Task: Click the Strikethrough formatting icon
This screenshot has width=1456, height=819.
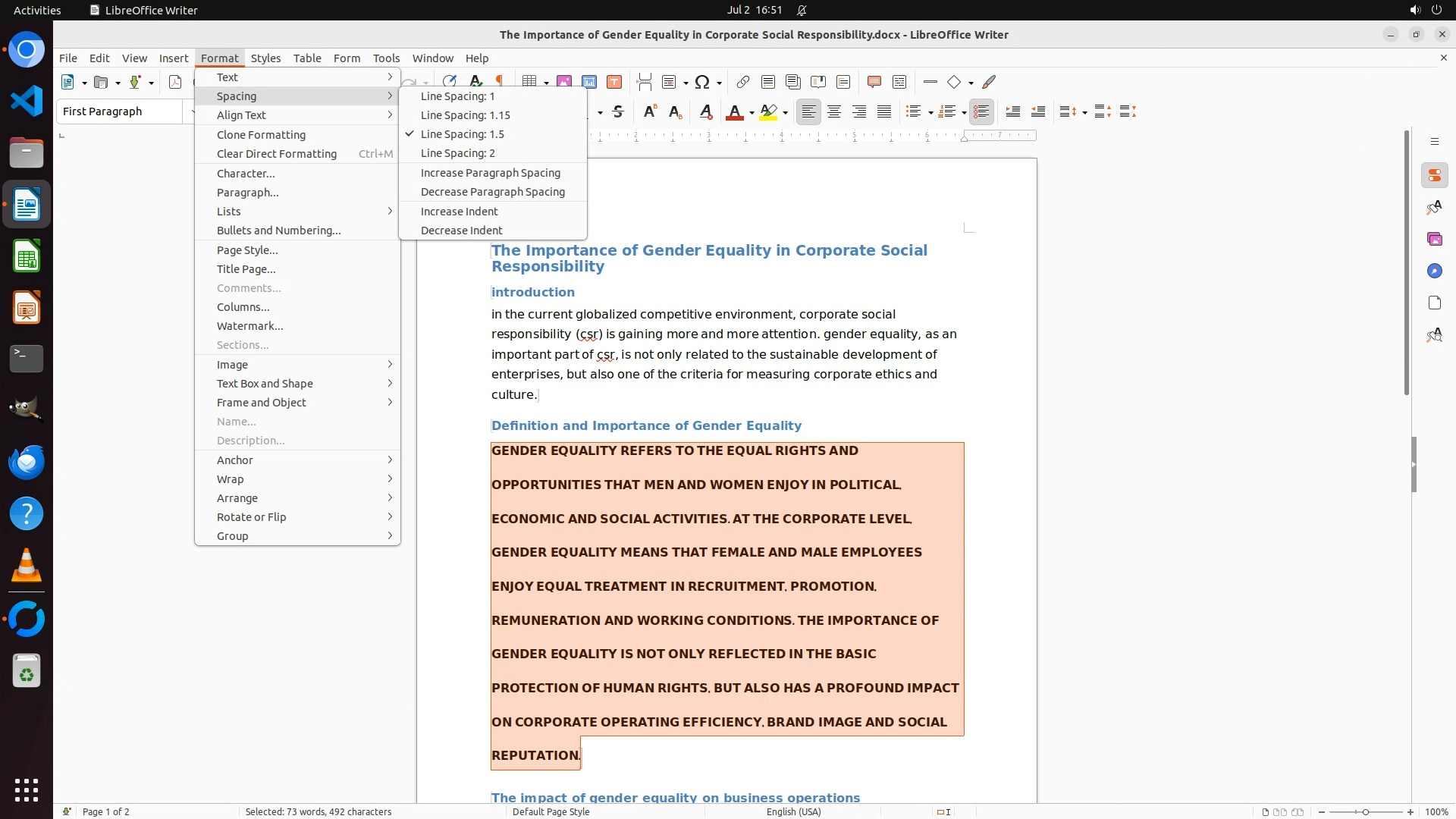Action: [x=618, y=112]
